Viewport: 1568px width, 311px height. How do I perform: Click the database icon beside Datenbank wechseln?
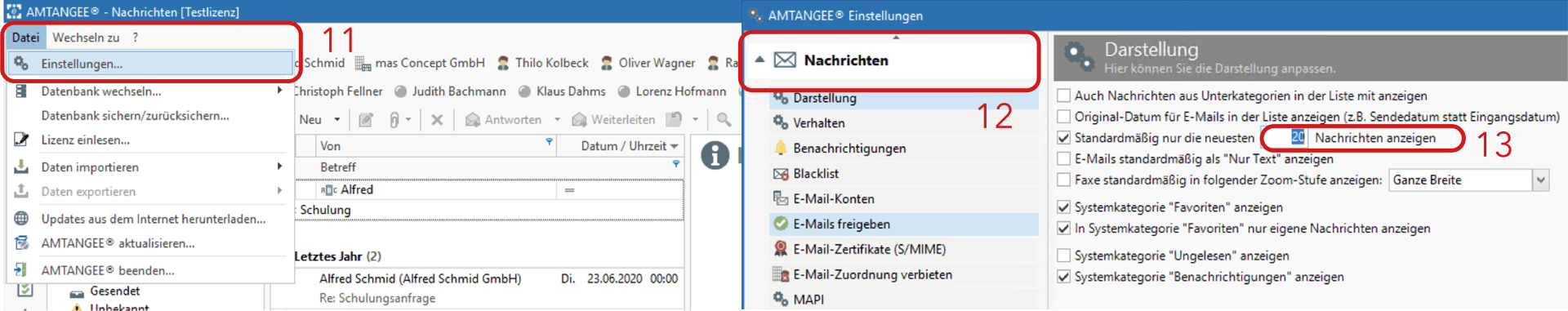pyautogui.click(x=21, y=91)
